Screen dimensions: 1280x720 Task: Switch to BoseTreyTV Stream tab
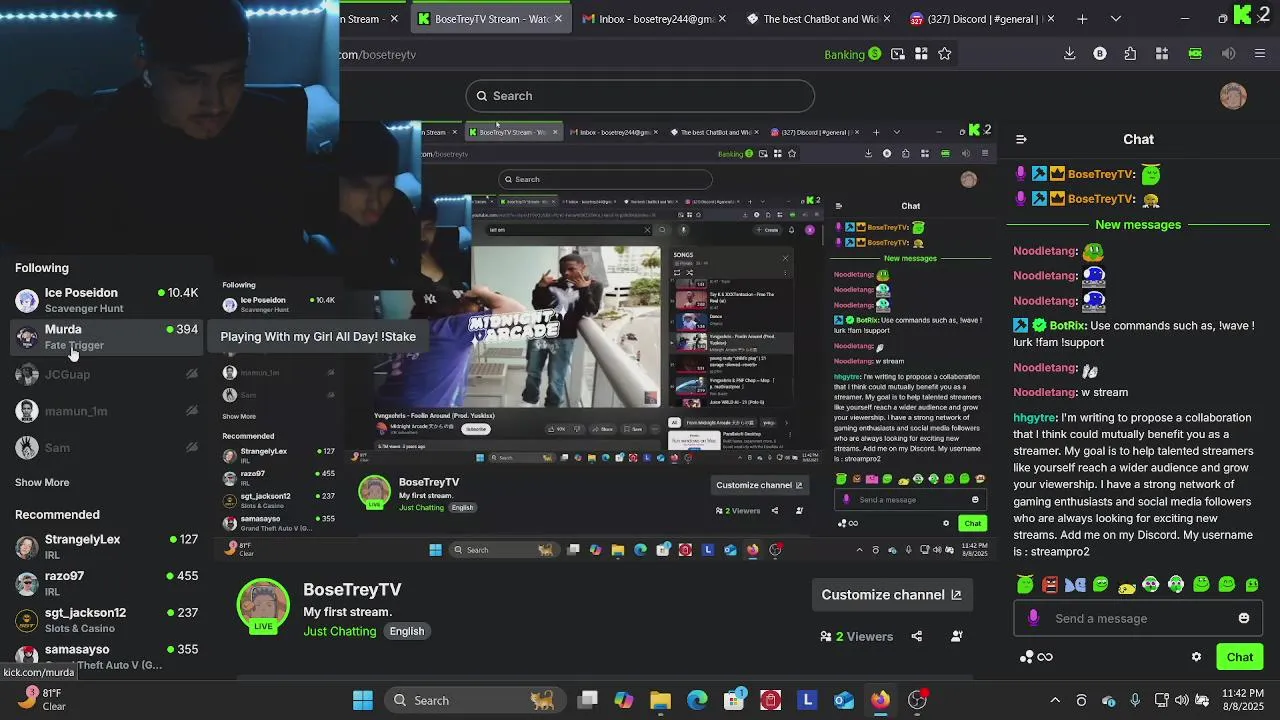(490, 19)
